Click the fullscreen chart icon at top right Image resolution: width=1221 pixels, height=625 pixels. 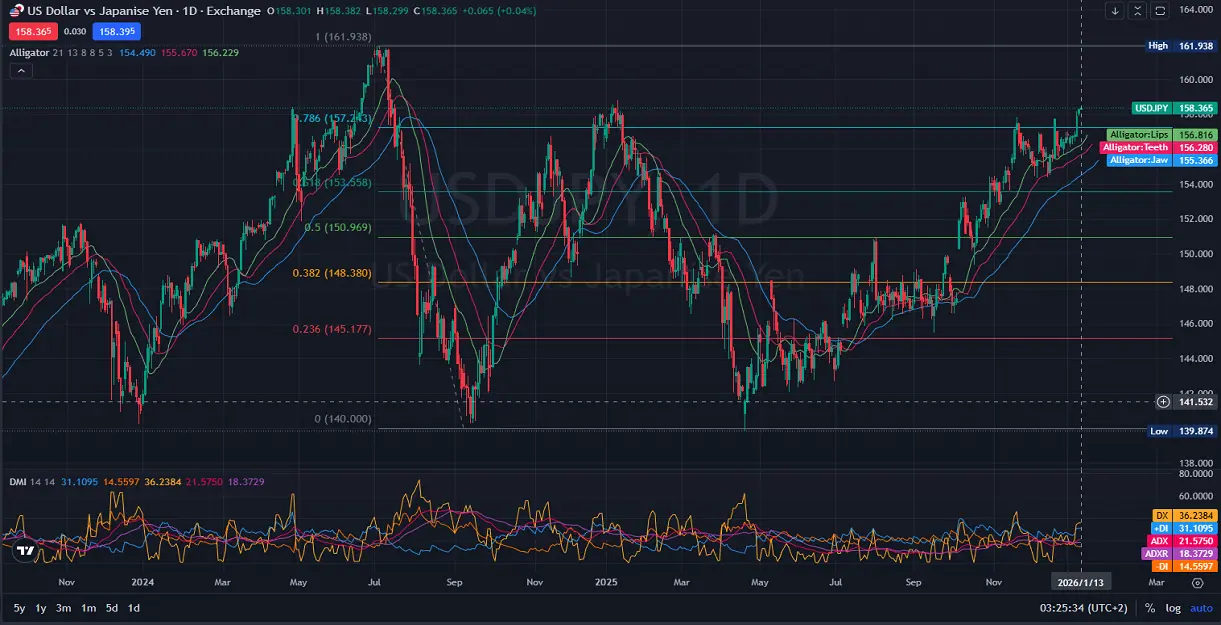(1160, 11)
